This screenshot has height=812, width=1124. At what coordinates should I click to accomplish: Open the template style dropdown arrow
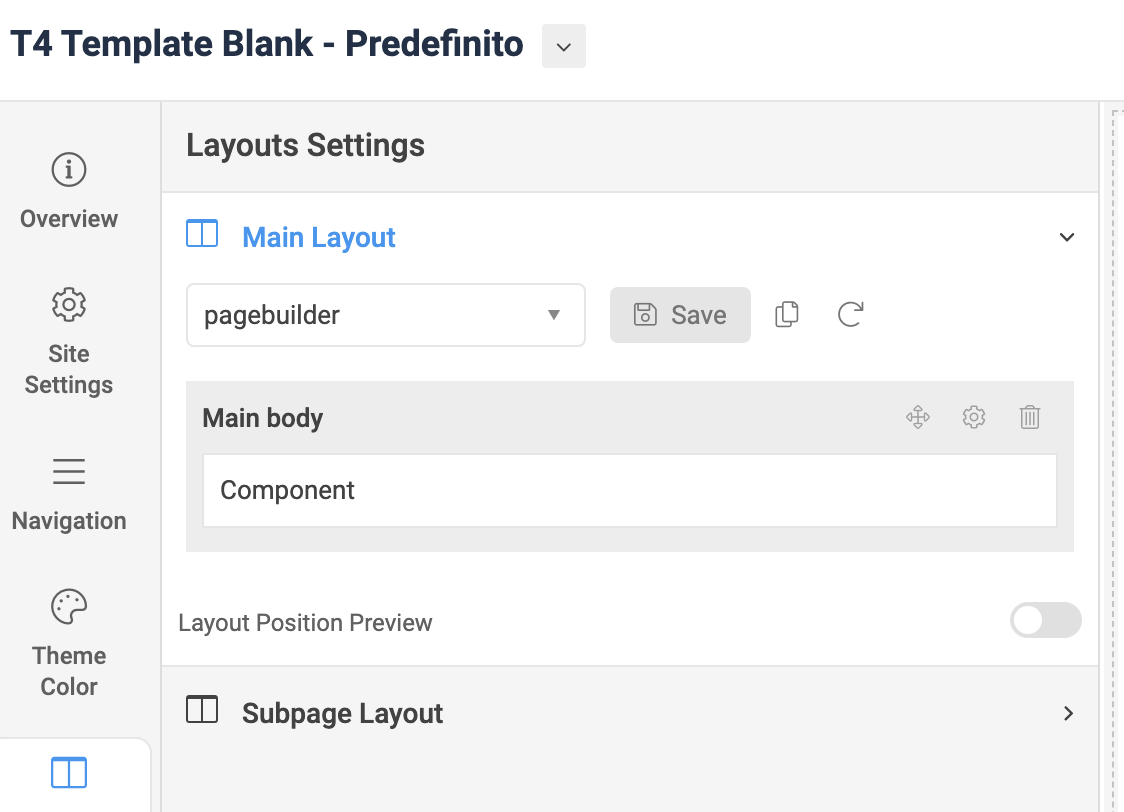564,47
